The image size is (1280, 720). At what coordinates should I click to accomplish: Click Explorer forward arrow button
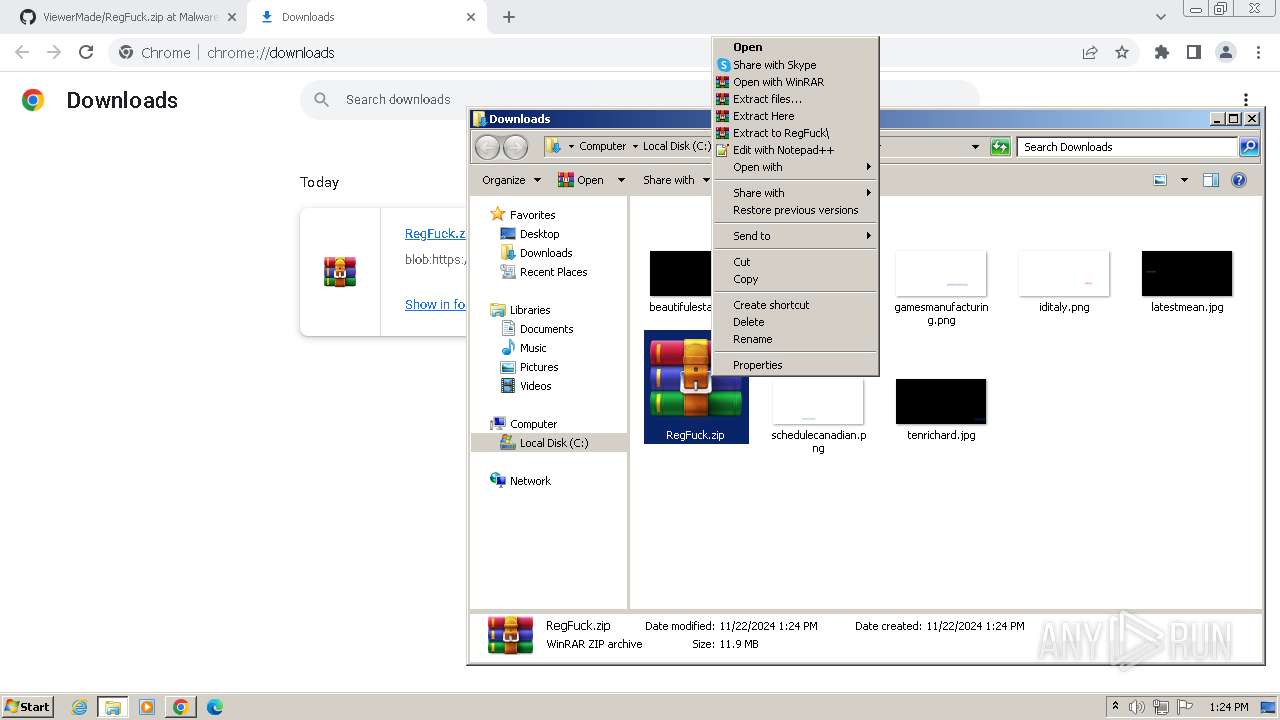click(x=515, y=147)
